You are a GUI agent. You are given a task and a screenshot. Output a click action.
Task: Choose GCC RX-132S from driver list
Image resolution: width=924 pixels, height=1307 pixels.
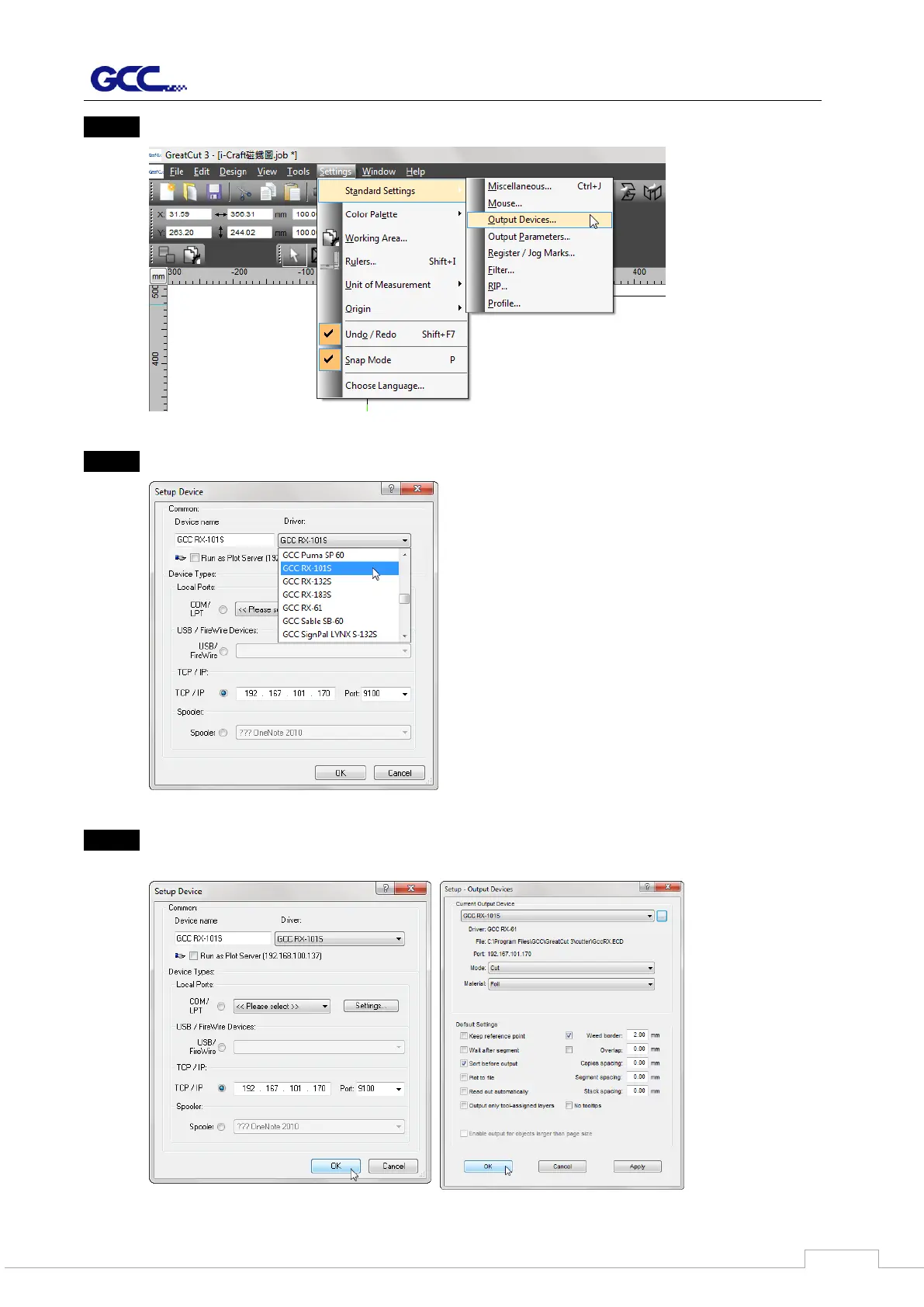coord(339,581)
